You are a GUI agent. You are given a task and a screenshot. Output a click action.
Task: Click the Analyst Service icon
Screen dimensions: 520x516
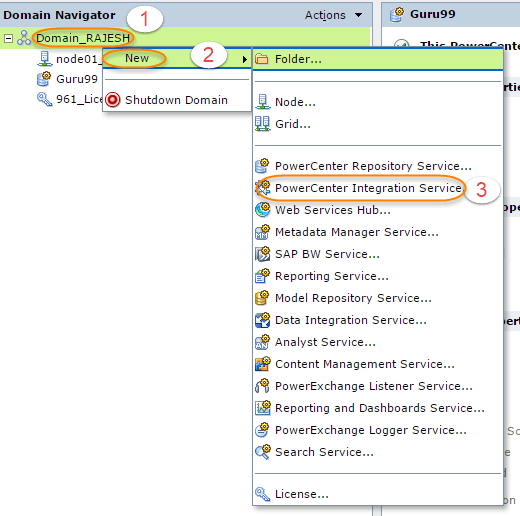(262, 342)
